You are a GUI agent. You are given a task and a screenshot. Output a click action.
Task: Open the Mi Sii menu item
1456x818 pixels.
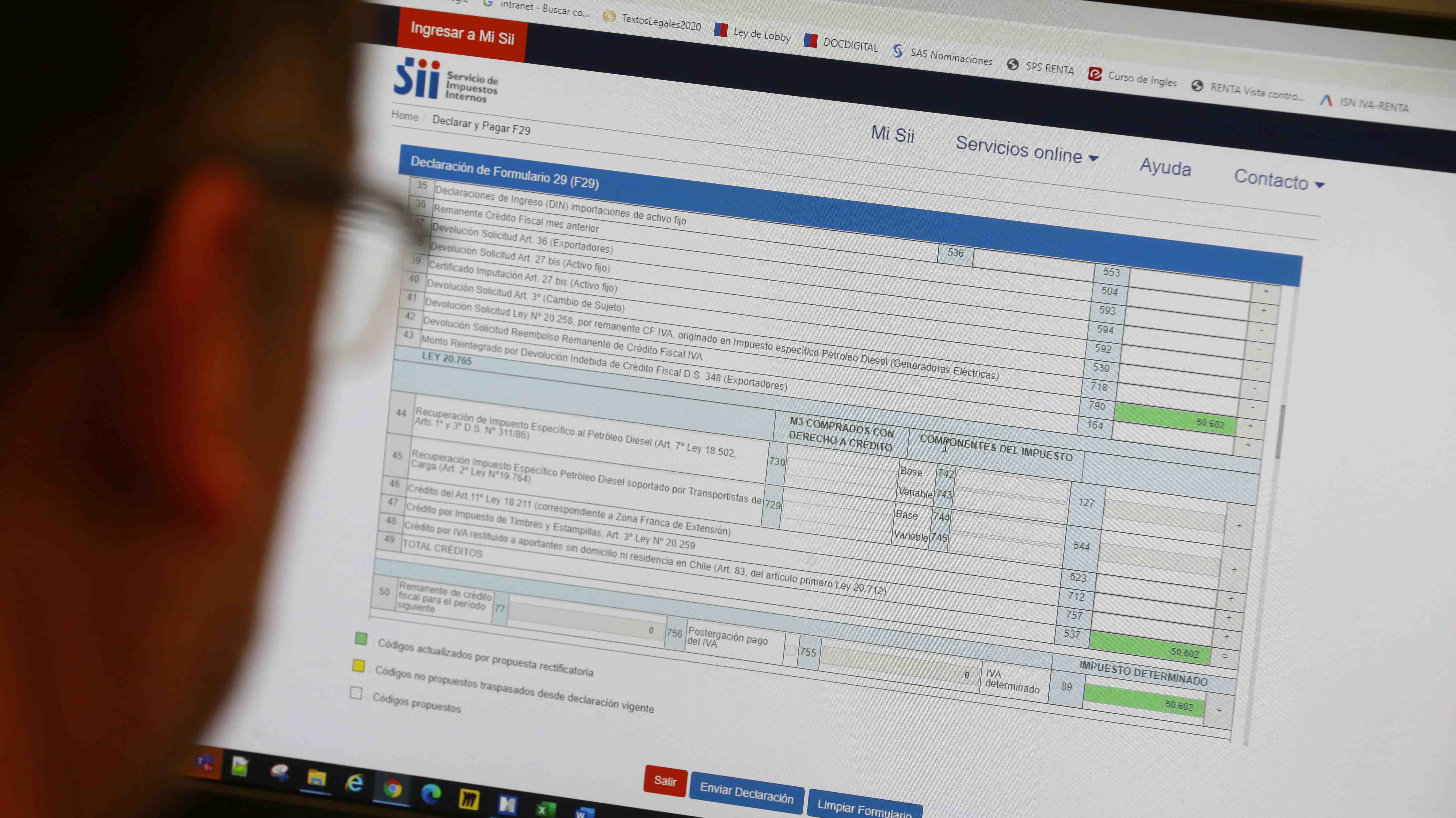[893, 135]
